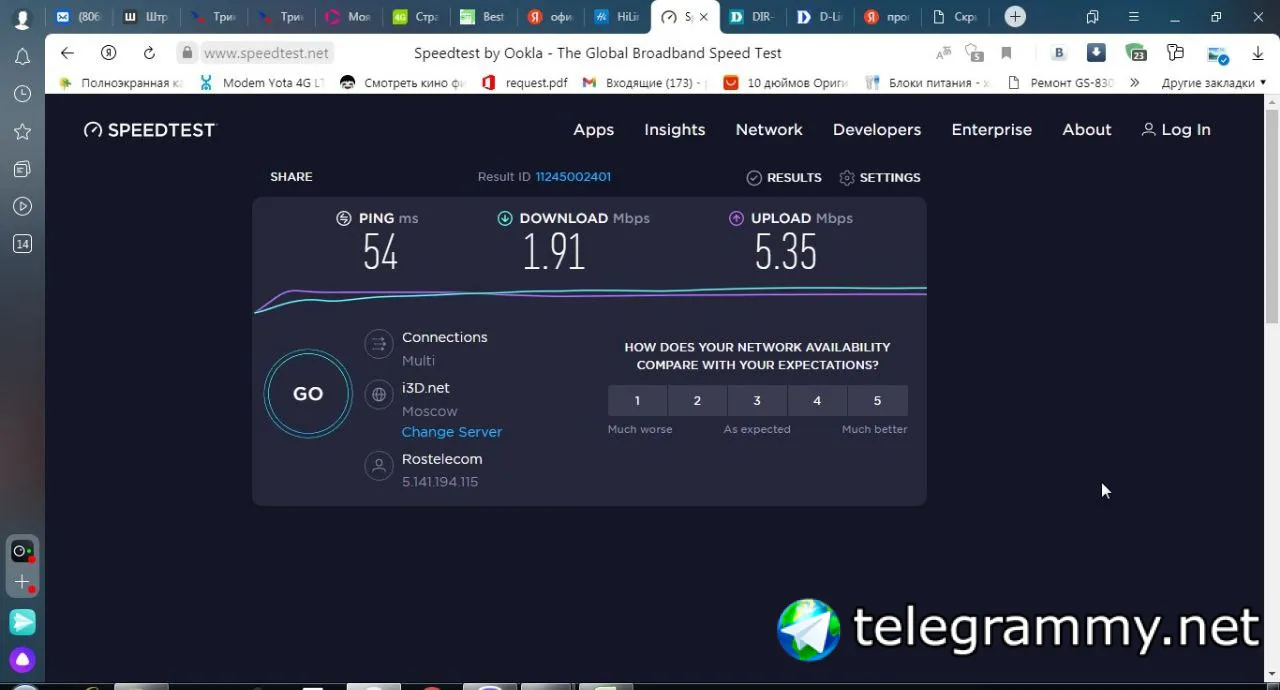Switch to the Best browser tab
Image resolution: width=1280 pixels, height=690 pixels.
[x=482, y=17]
